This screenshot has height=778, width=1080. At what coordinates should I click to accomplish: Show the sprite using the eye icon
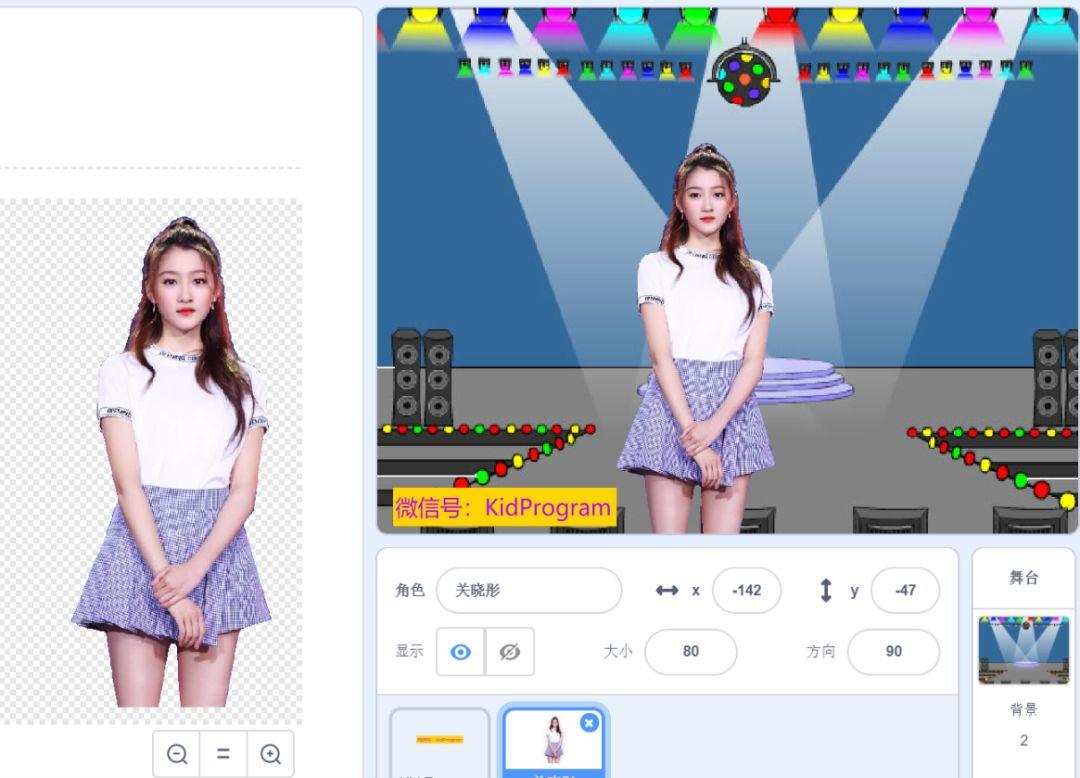[x=460, y=652]
